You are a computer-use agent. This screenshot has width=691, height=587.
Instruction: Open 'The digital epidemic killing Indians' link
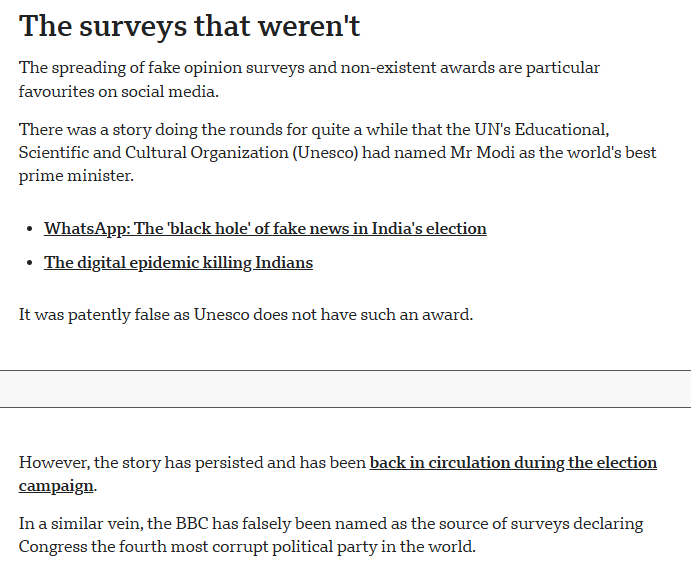pyautogui.click(x=178, y=263)
